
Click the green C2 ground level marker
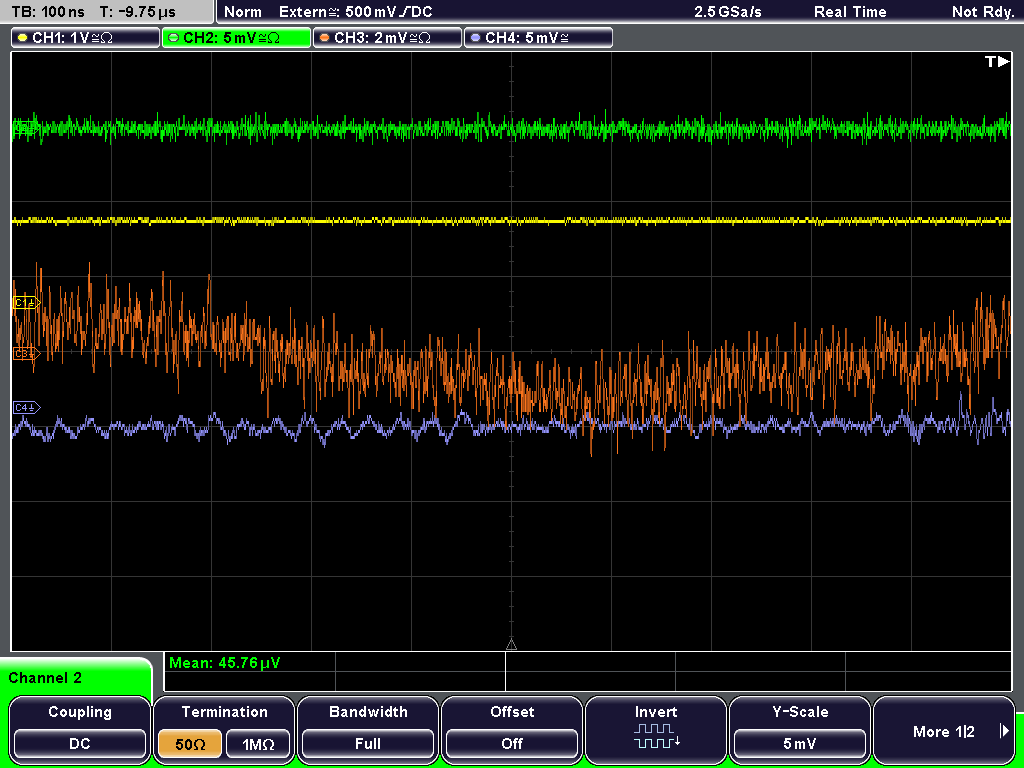tap(25, 129)
